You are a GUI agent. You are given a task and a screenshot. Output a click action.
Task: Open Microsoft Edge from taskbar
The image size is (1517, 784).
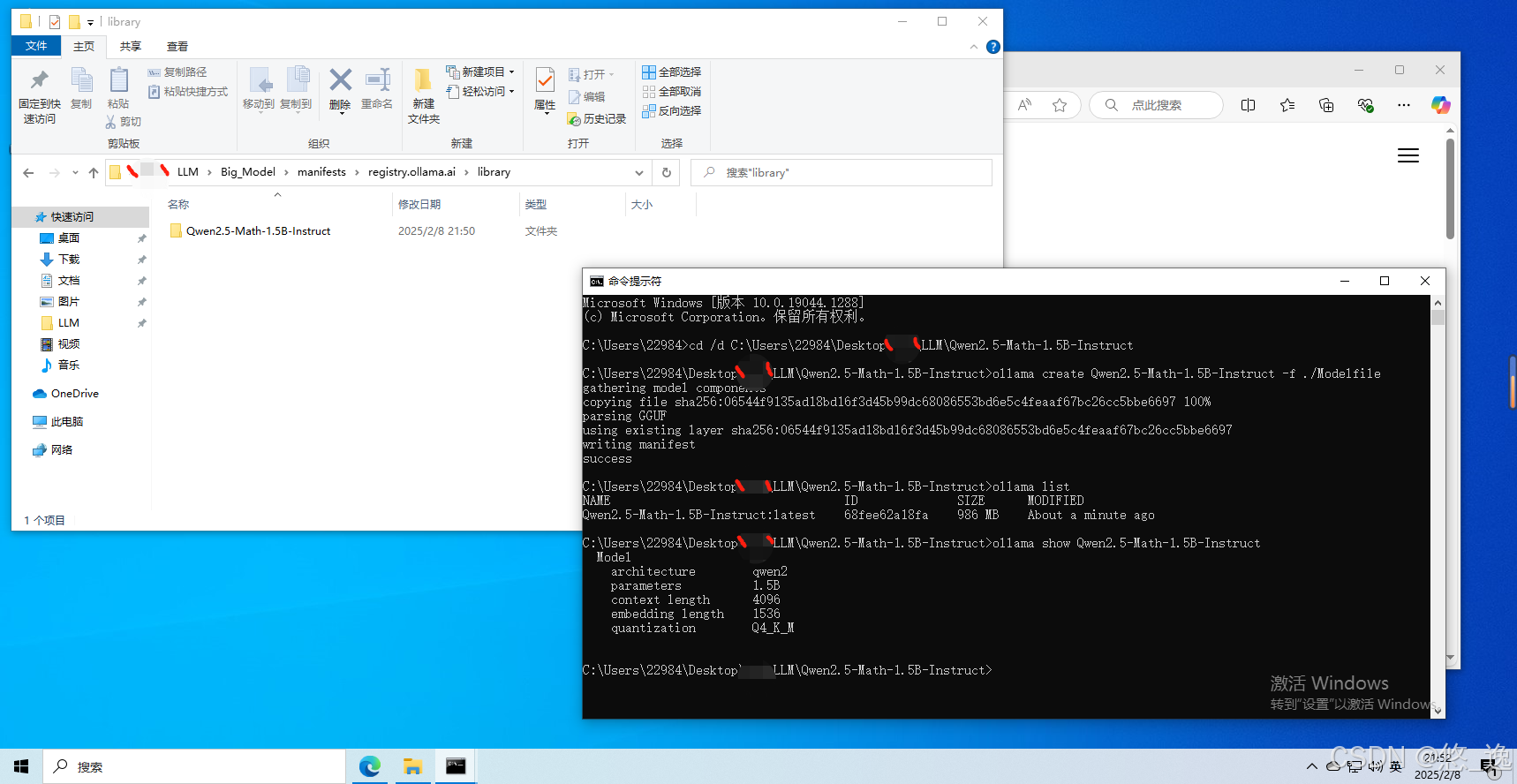click(370, 766)
